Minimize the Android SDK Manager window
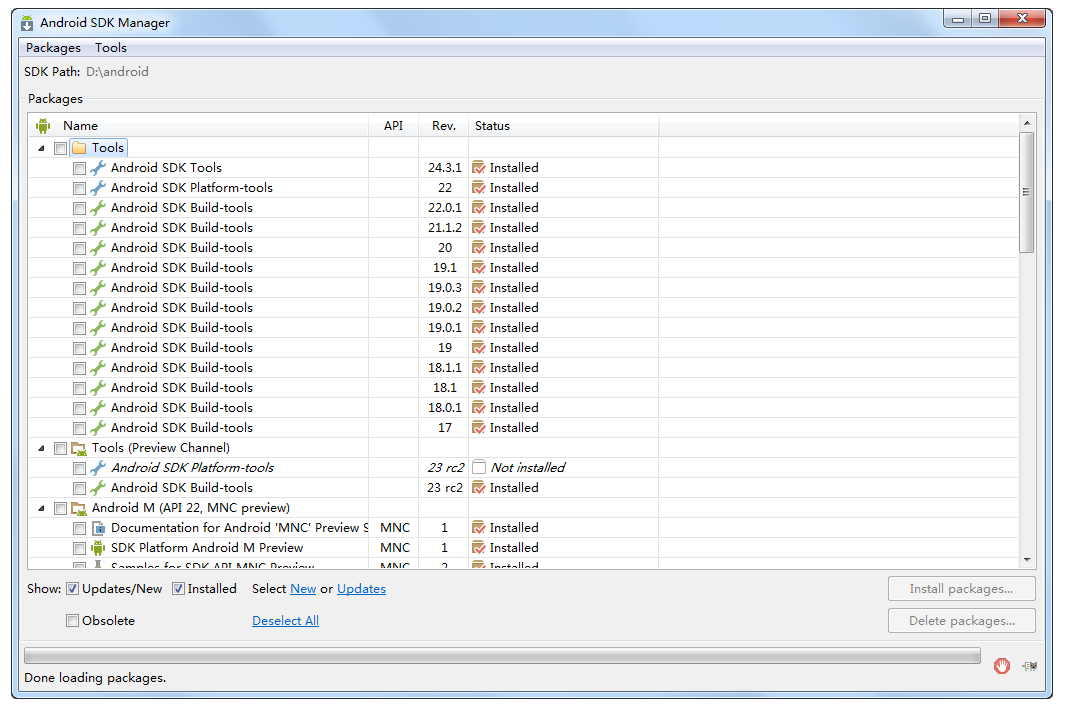 (958, 19)
